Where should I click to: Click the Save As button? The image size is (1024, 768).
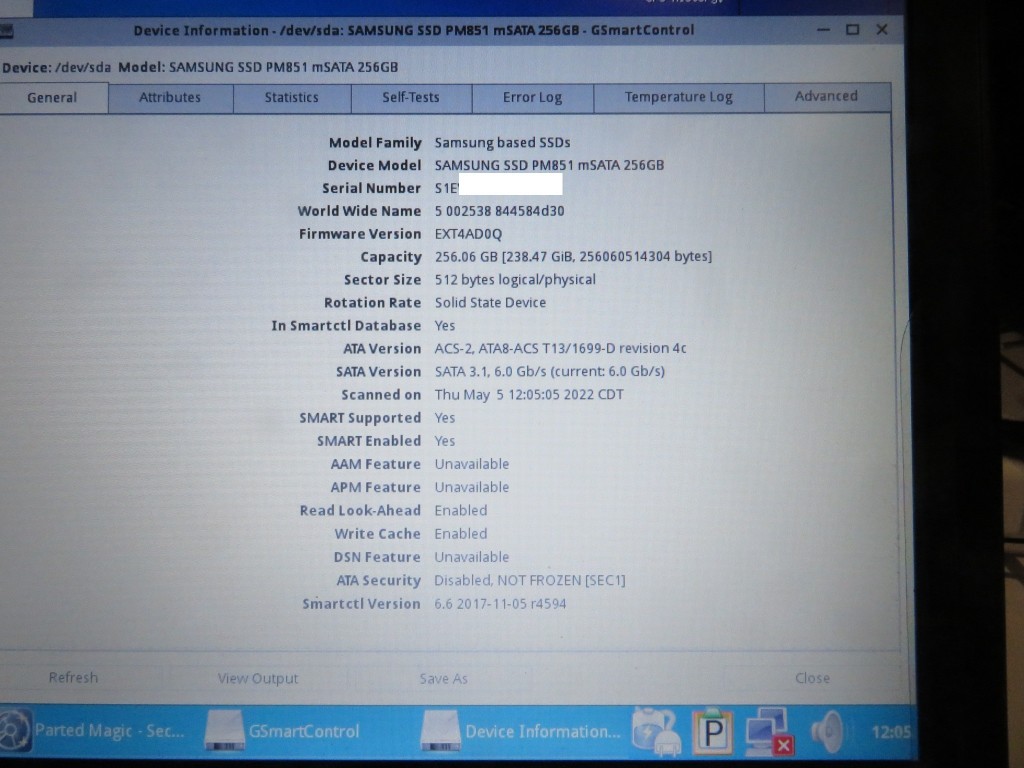pos(443,679)
